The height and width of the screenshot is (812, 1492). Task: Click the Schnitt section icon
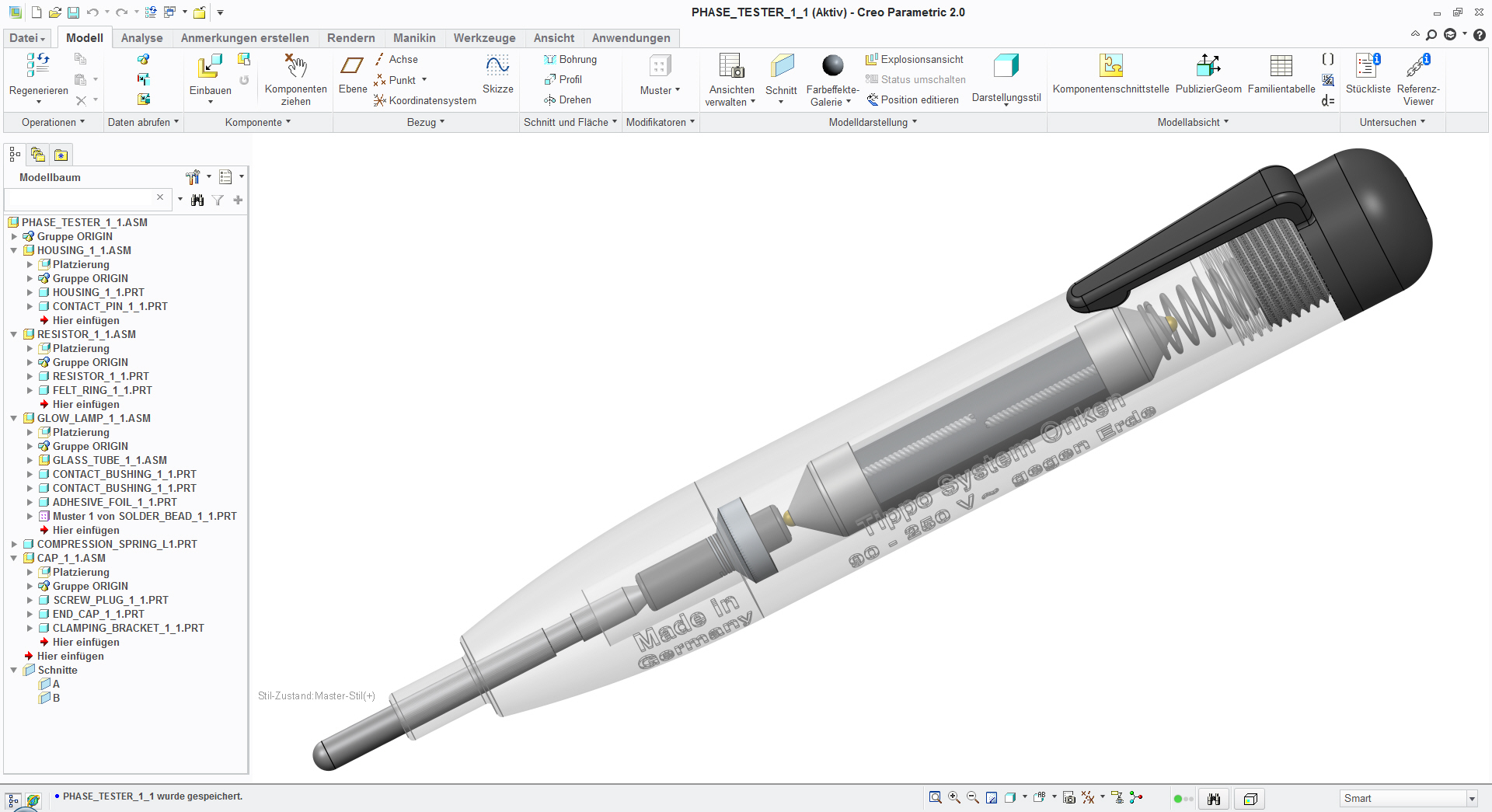click(x=782, y=66)
